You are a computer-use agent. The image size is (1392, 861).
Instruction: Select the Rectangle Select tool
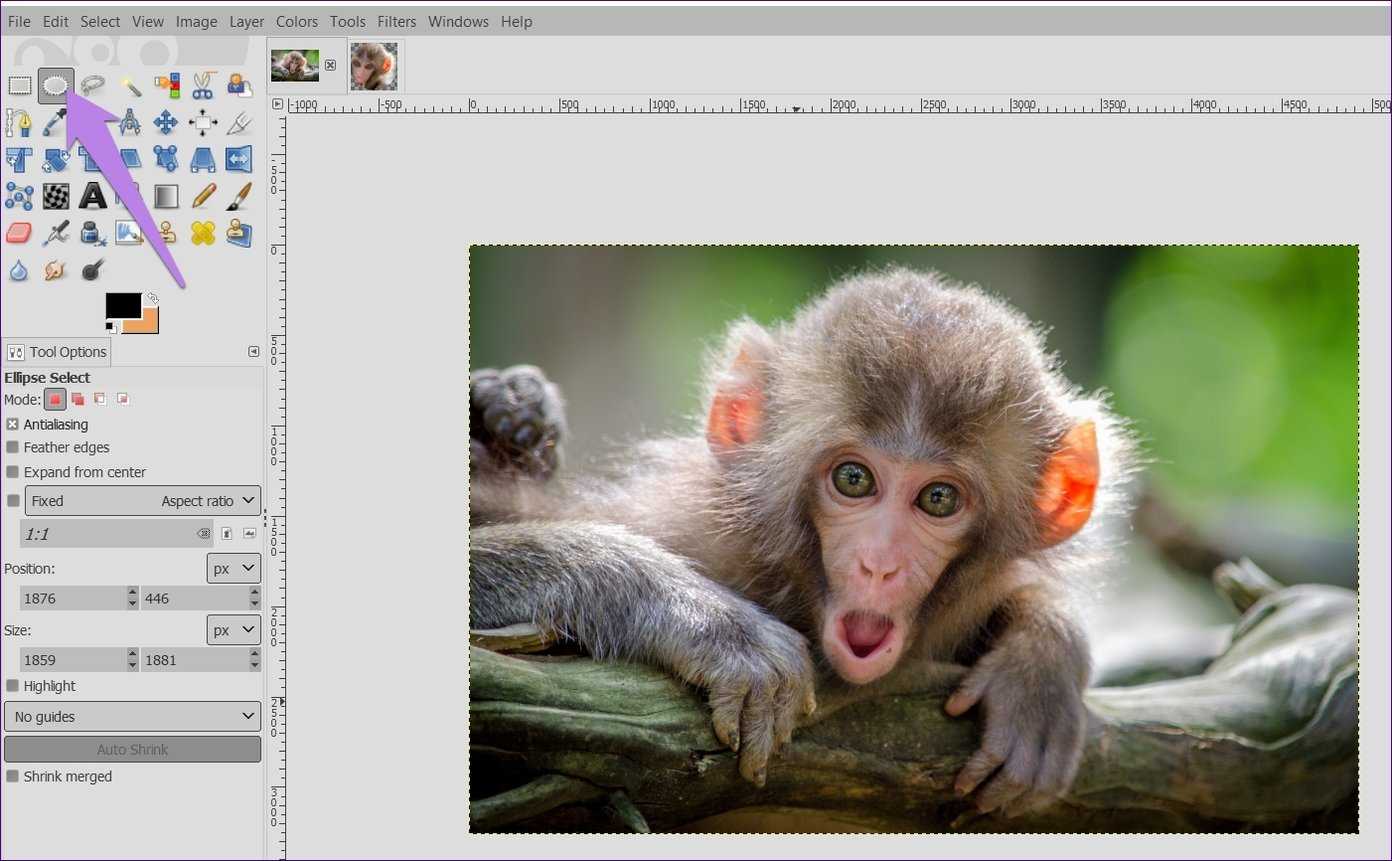pos(20,86)
